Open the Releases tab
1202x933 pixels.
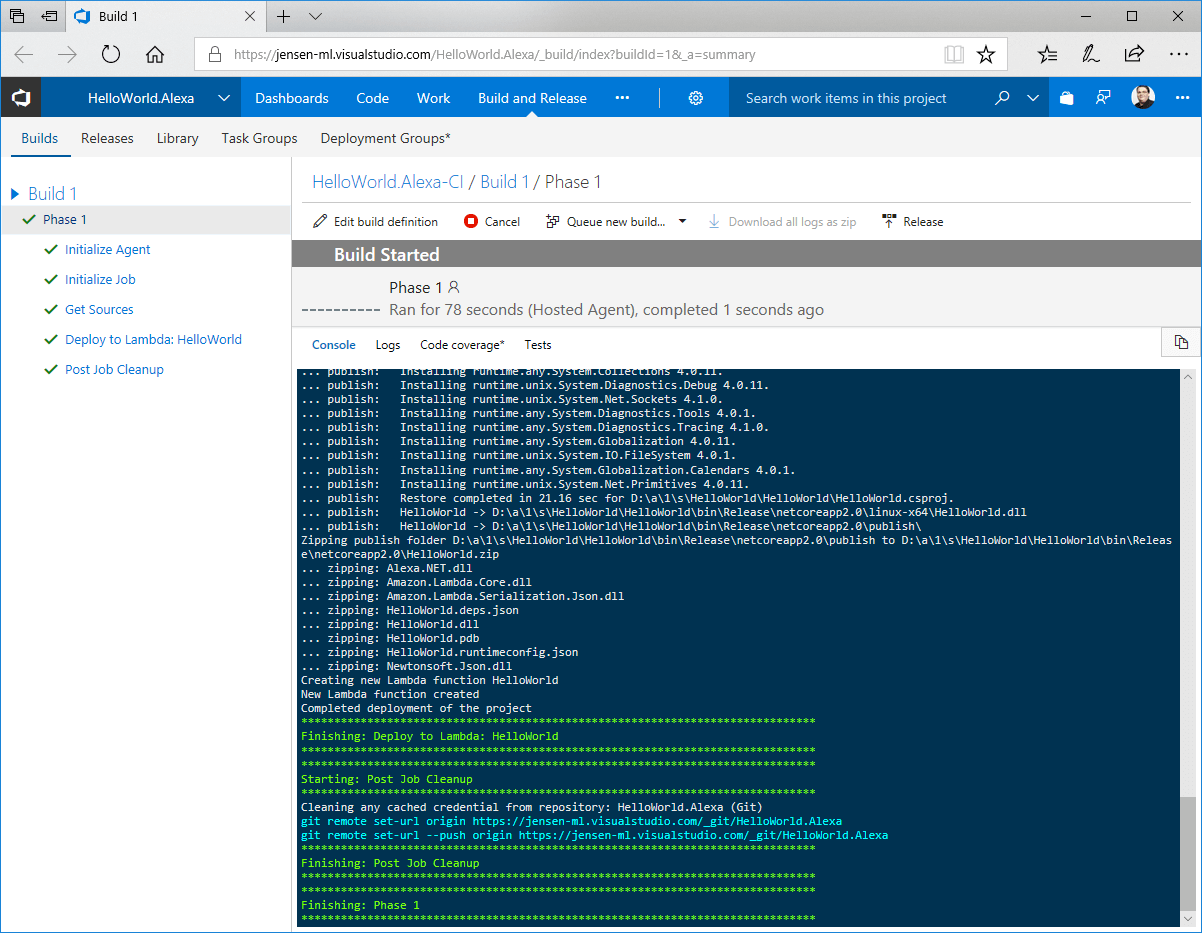point(107,138)
